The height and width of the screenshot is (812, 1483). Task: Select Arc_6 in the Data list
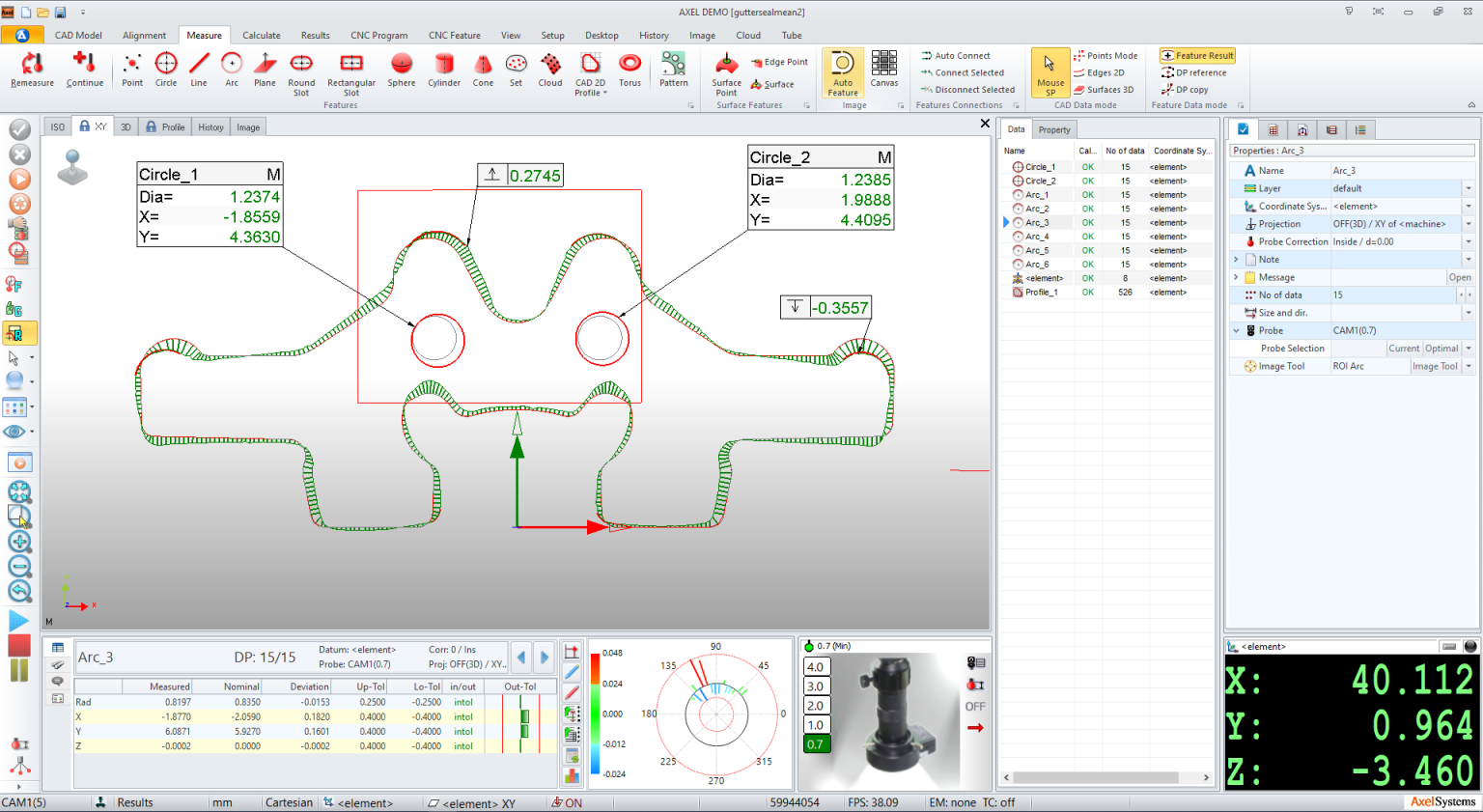click(x=1042, y=264)
